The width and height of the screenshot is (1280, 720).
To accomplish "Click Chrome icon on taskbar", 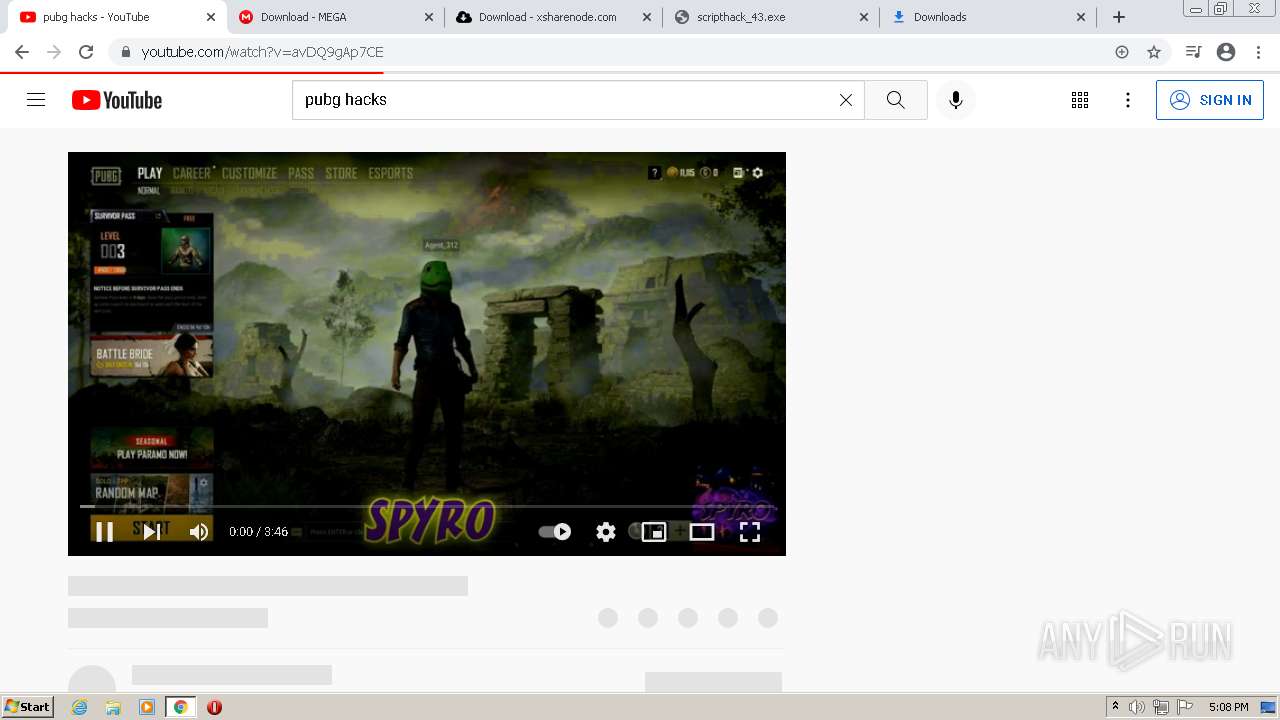I will (180, 707).
